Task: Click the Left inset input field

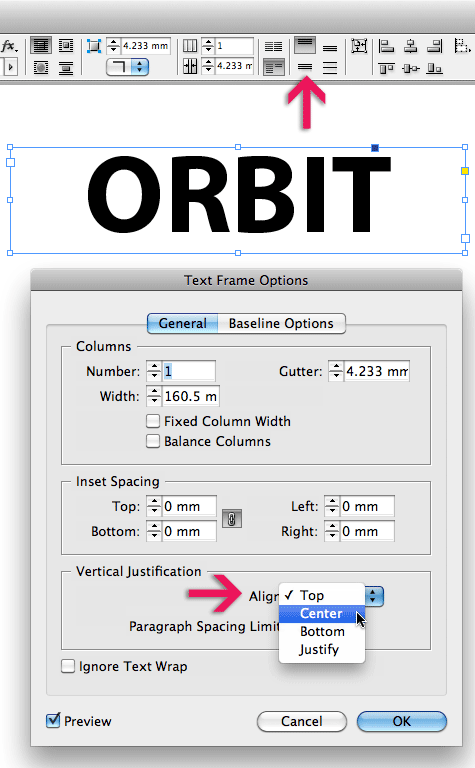Action: point(367,506)
